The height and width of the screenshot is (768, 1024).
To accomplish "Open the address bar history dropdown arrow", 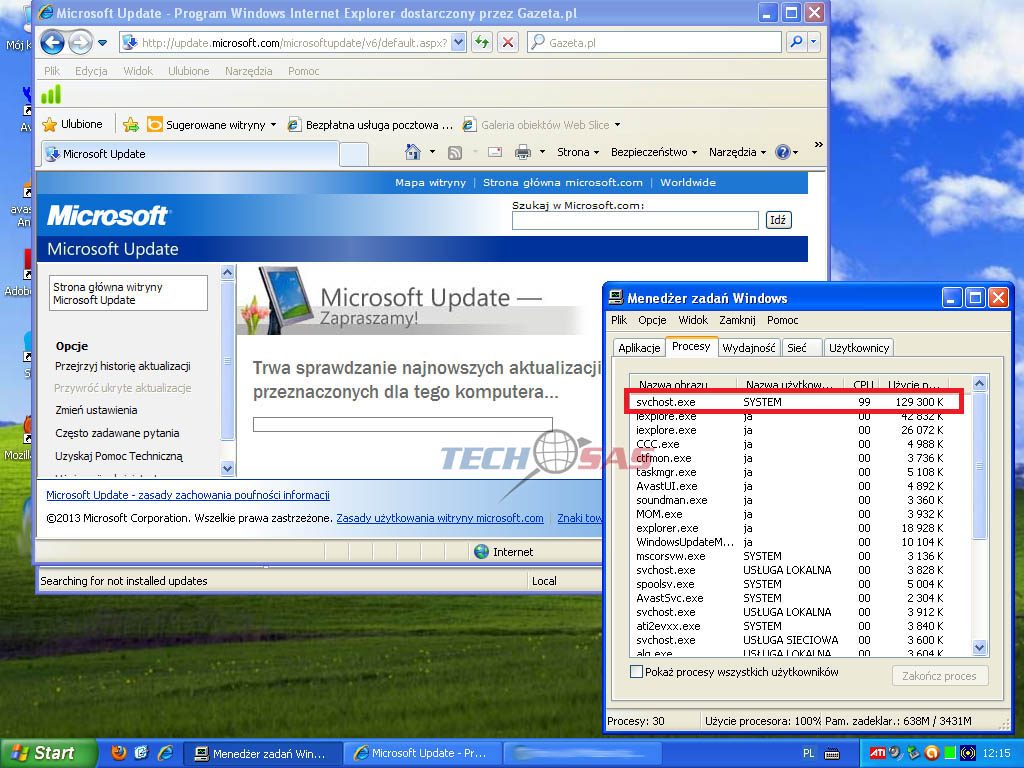I will tap(458, 42).
